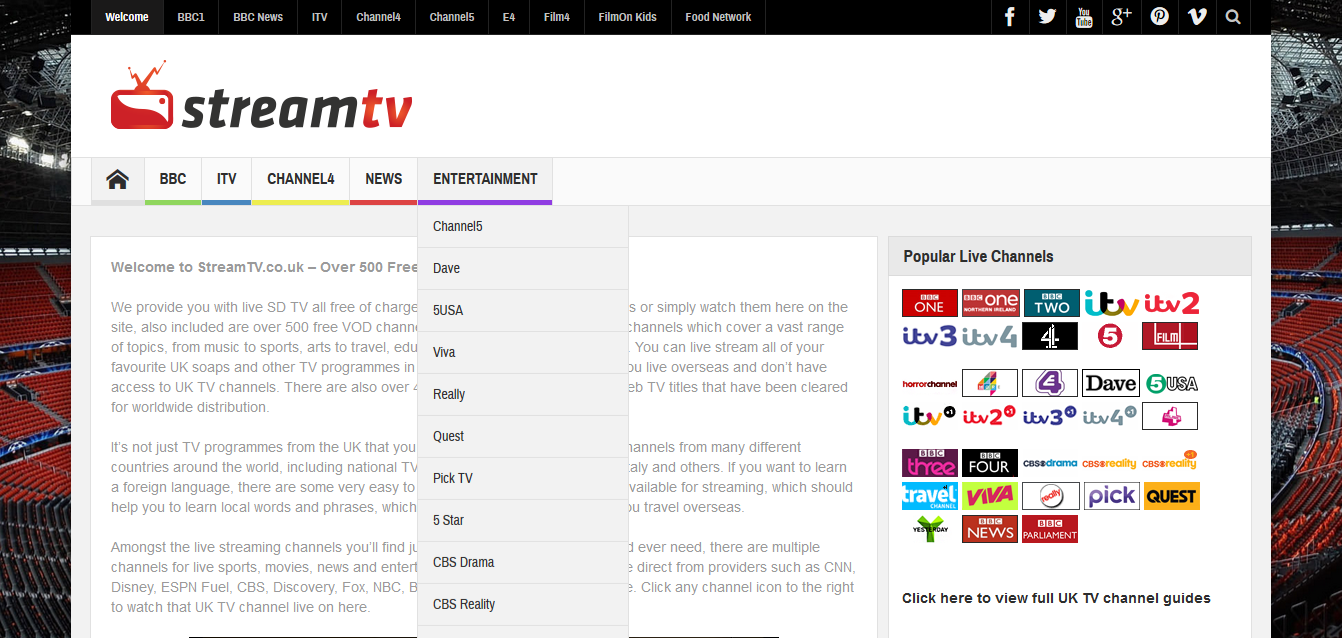Open the BBC1 link in the top bar
The width and height of the screenshot is (1342, 638).
(x=191, y=17)
